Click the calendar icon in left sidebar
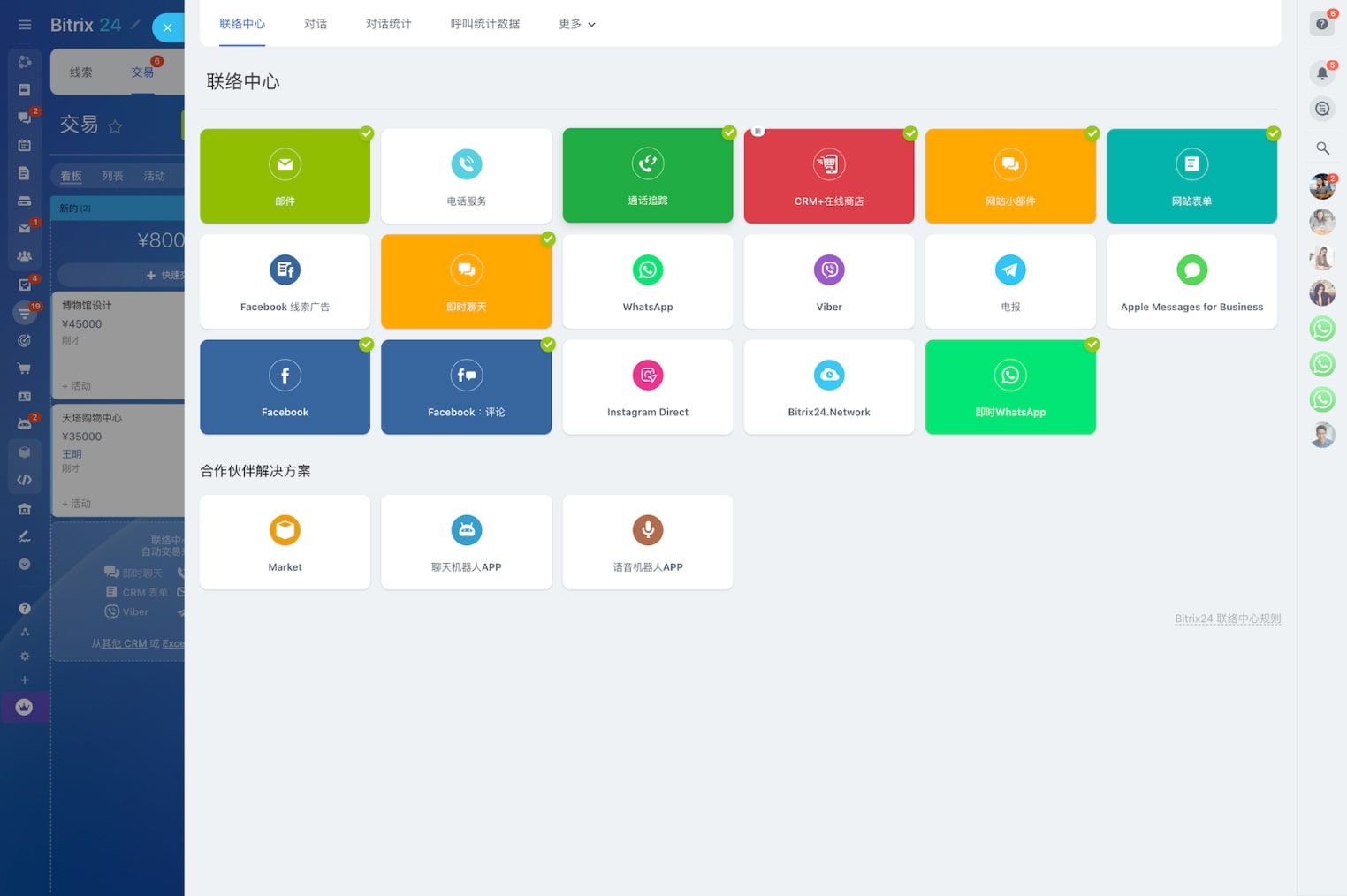The height and width of the screenshot is (896, 1347). pyautogui.click(x=25, y=145)
